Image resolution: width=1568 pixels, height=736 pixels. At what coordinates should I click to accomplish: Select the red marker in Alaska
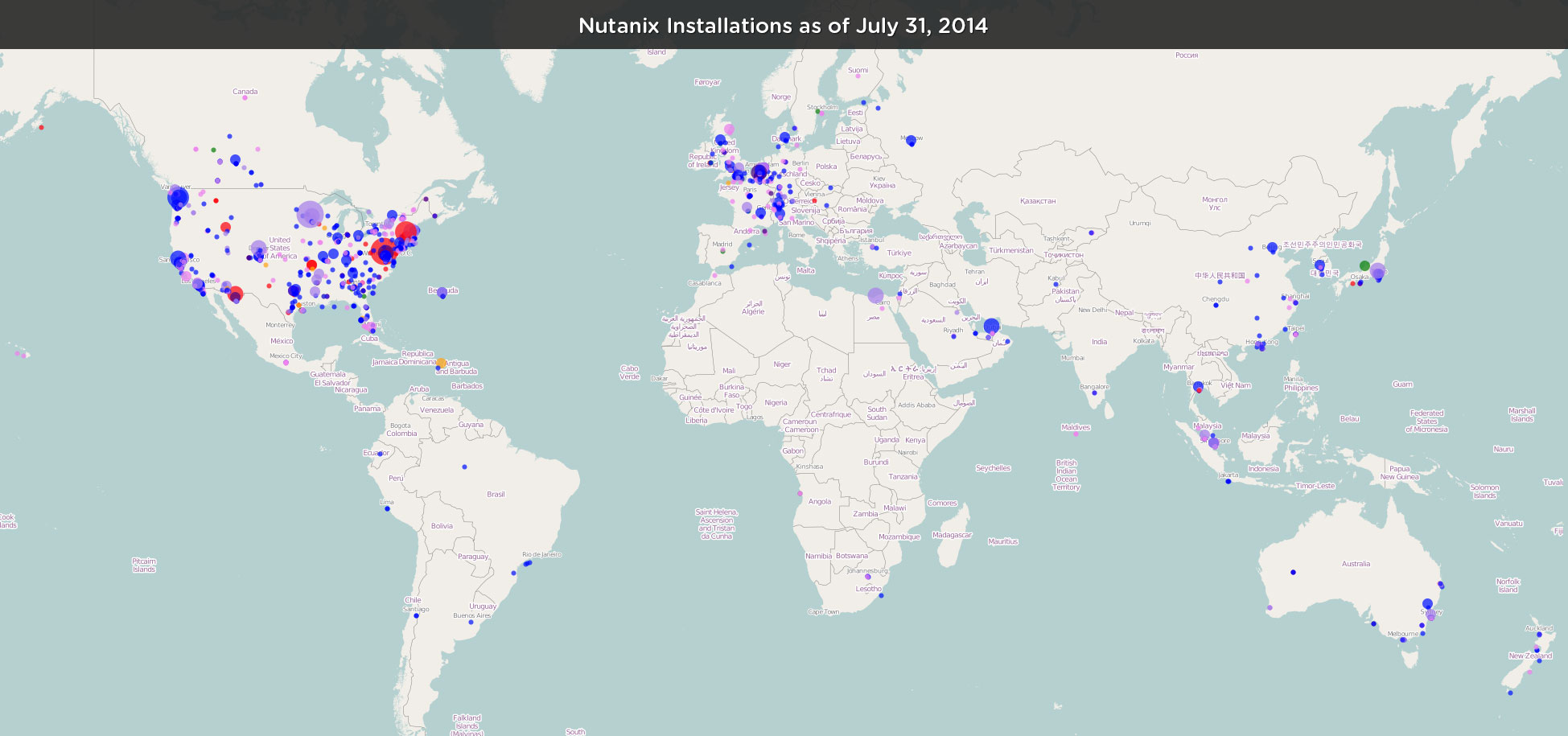pos(41,127)
